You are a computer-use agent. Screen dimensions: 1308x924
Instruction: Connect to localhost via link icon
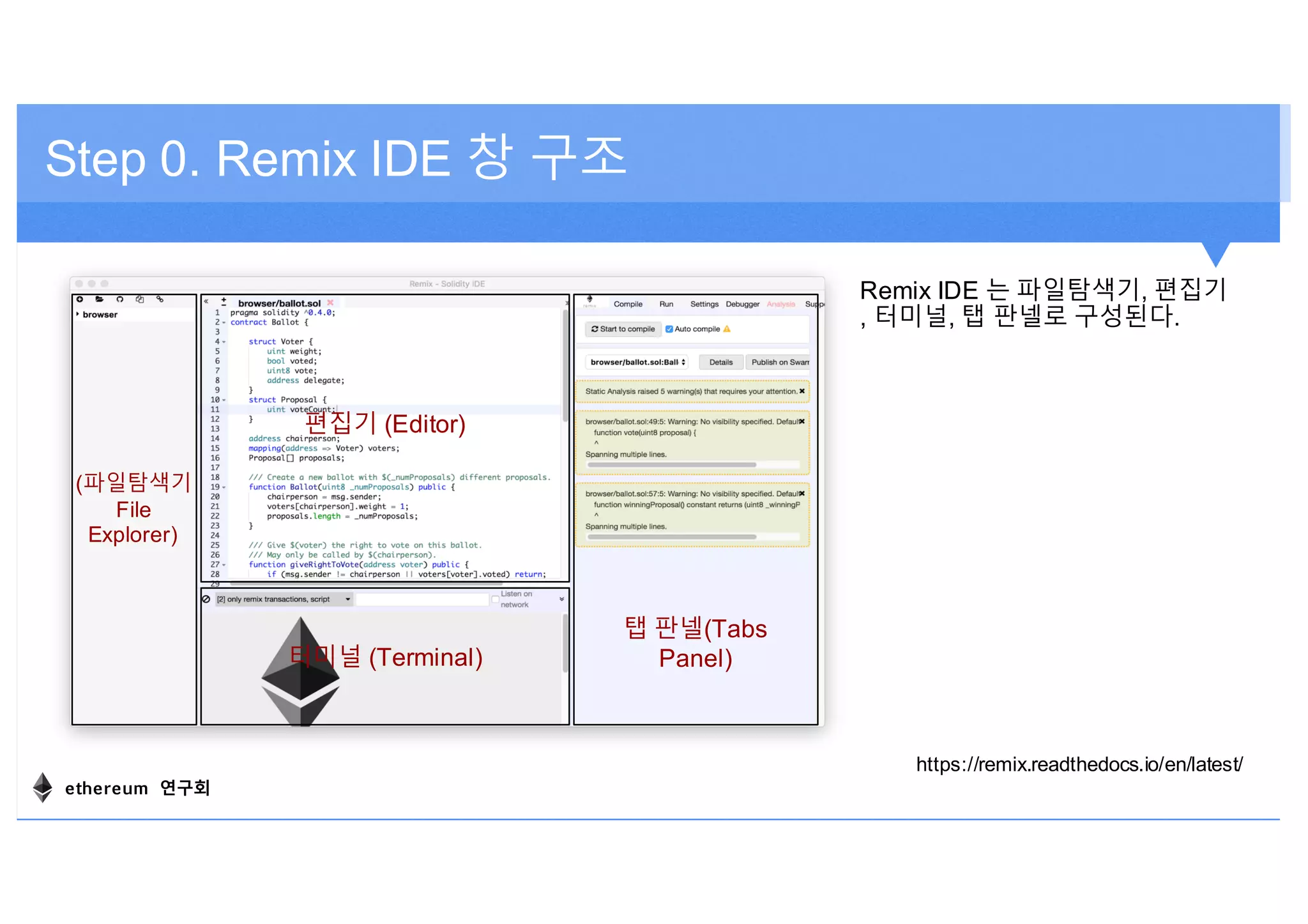[160, 299]
